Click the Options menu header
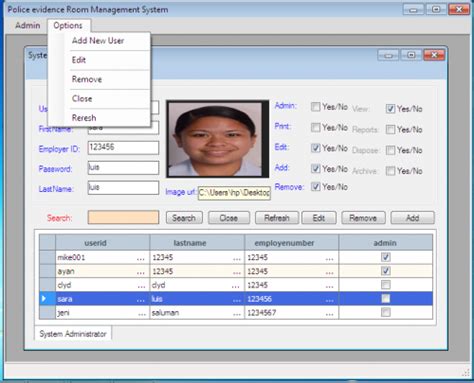 [x=68, y=25]
